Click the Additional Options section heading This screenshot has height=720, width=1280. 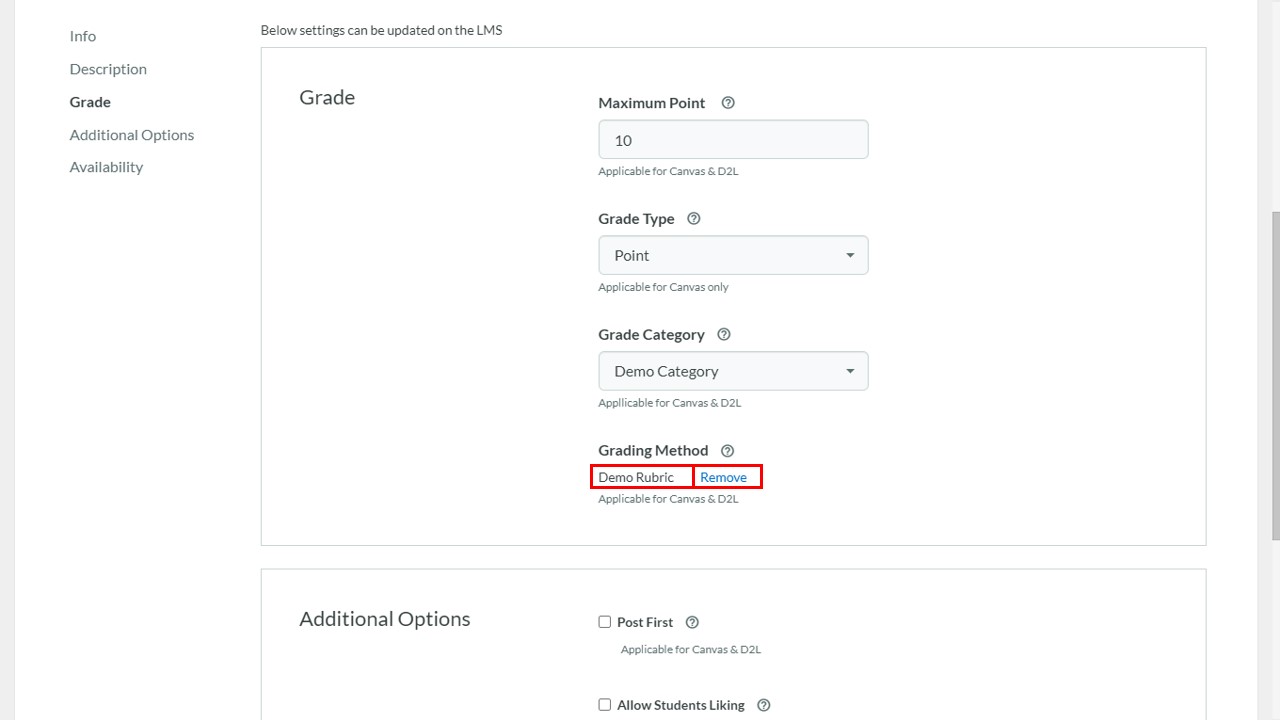coord(385,619)
